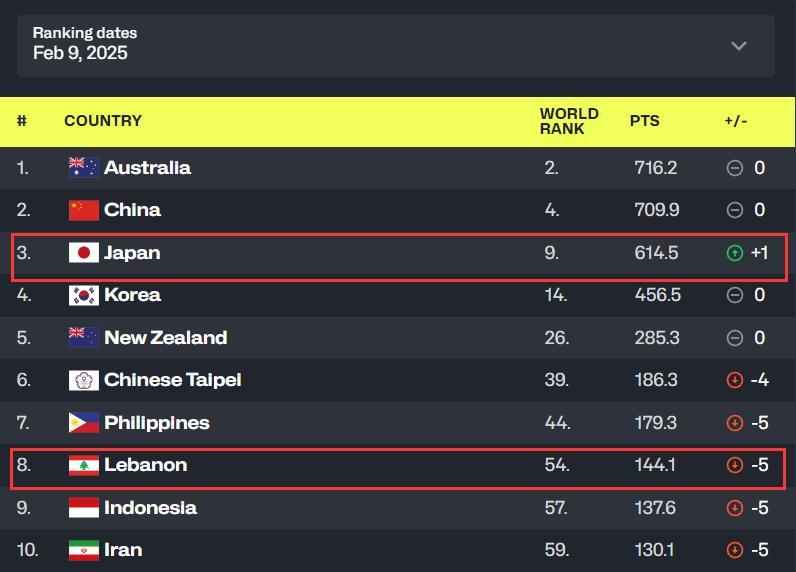796x572 pixels.
Task: Sort by the WORLD RANK column header
Action: coord(568,121)
